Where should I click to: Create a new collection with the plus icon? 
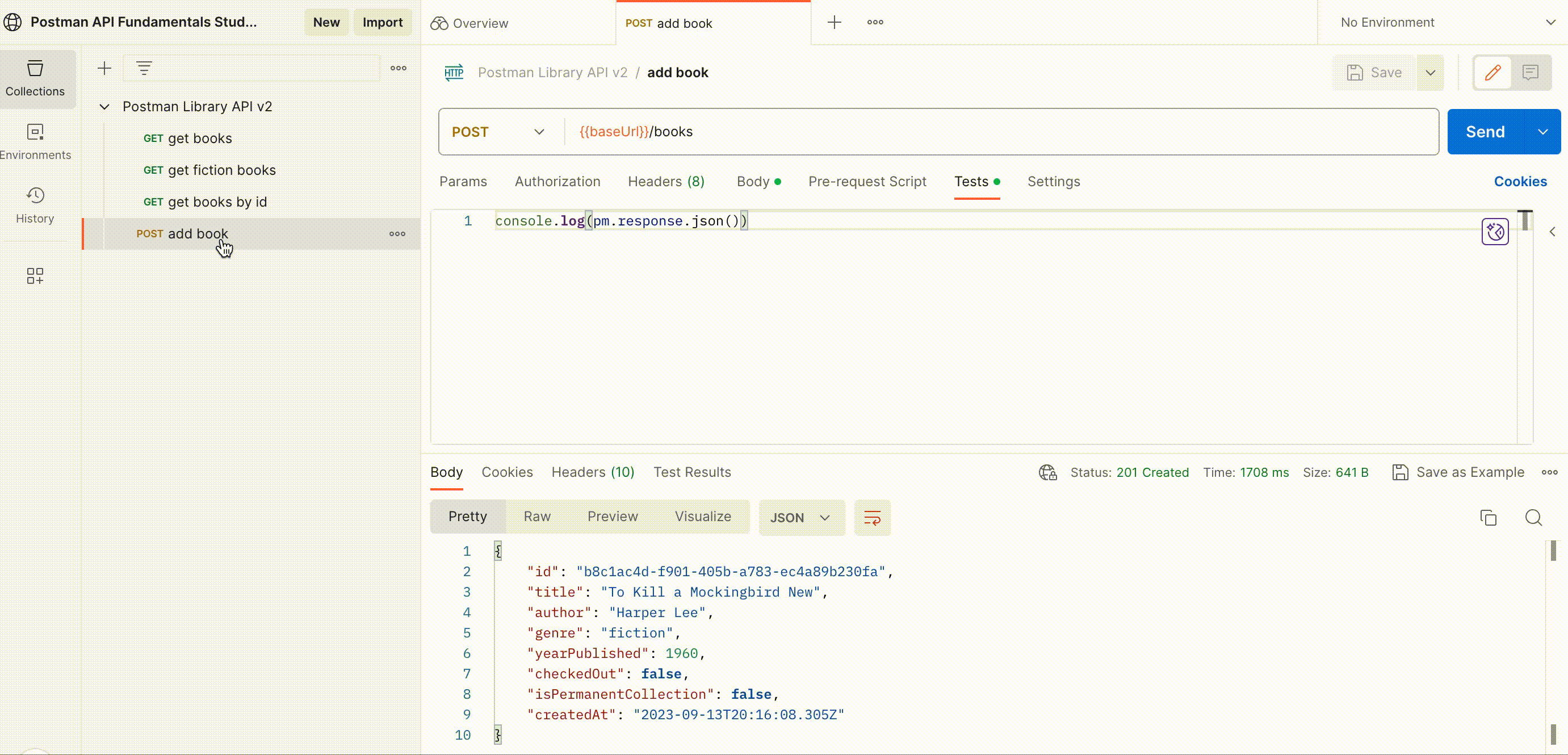pos(104,68)
